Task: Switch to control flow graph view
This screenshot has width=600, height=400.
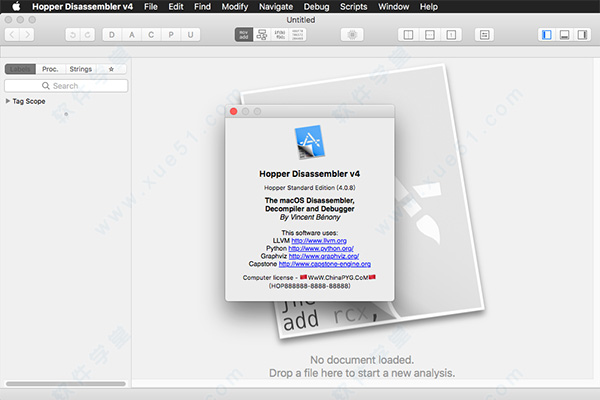Action: (262, 35)
